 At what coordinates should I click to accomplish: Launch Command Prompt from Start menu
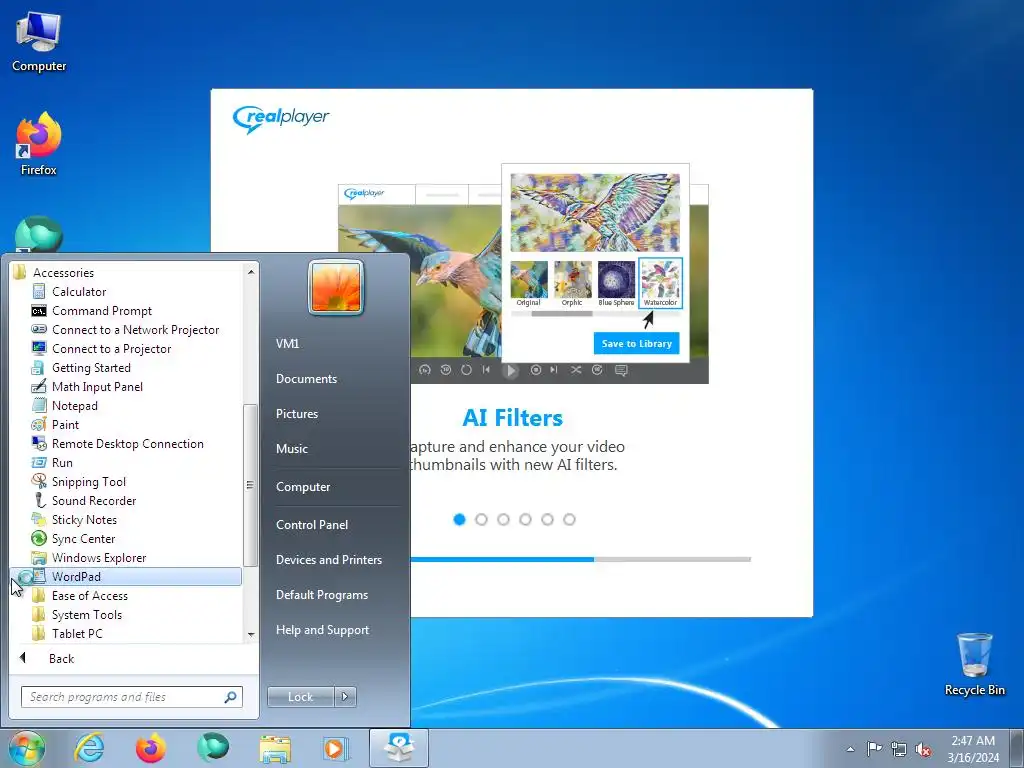click(x=101, y=310)
